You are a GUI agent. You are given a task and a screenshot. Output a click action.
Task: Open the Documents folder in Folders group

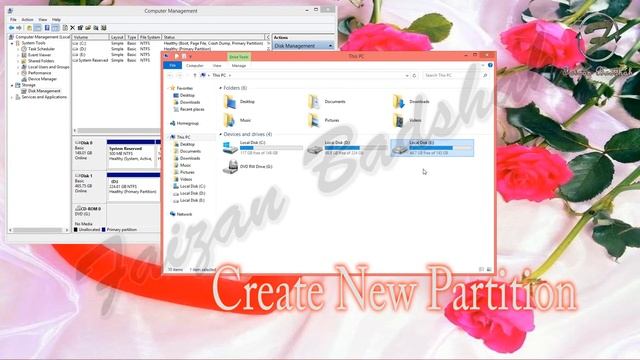[x=327, y=102]
